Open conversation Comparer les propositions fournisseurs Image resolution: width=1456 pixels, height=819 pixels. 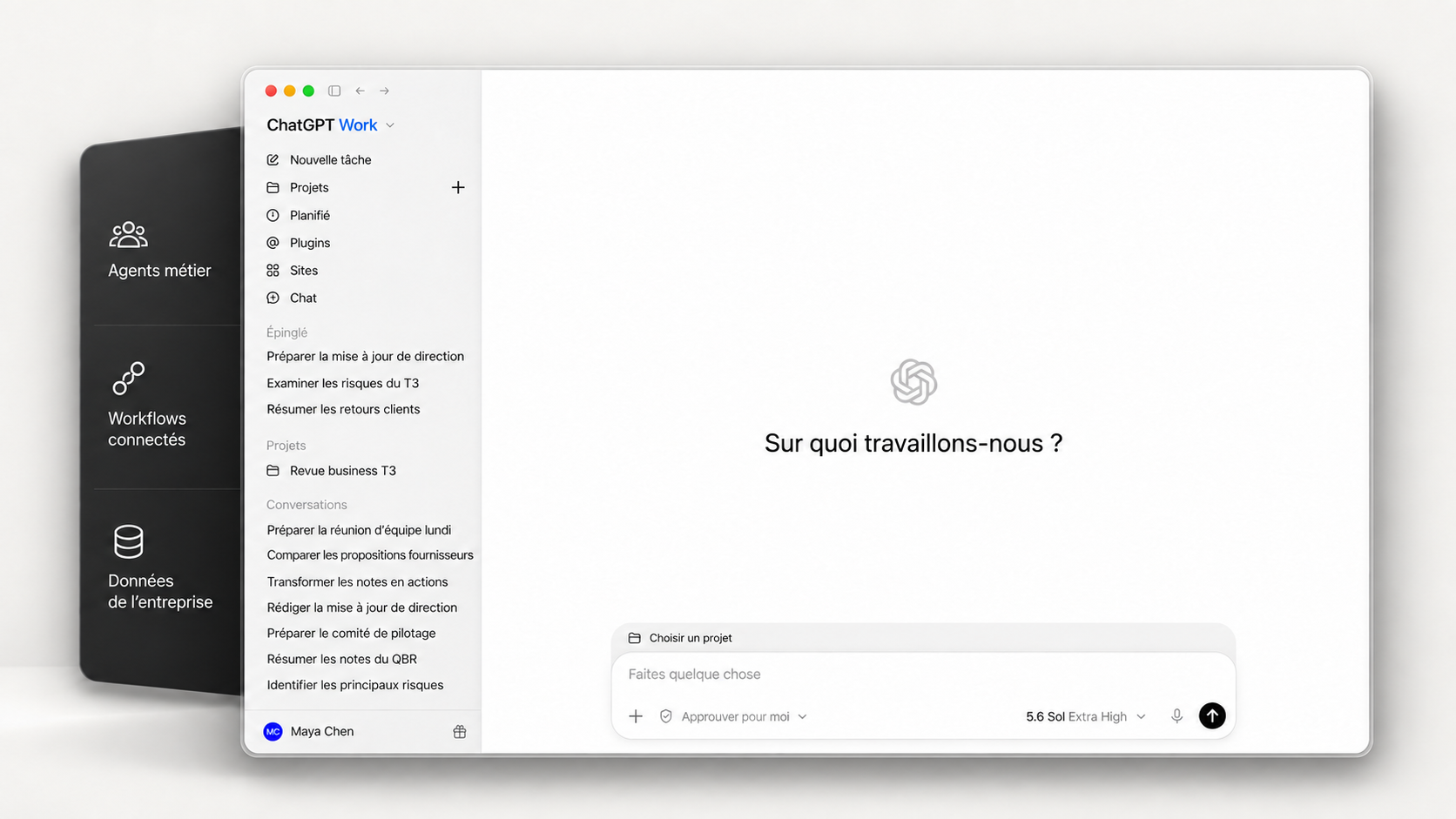click(370, 555)
